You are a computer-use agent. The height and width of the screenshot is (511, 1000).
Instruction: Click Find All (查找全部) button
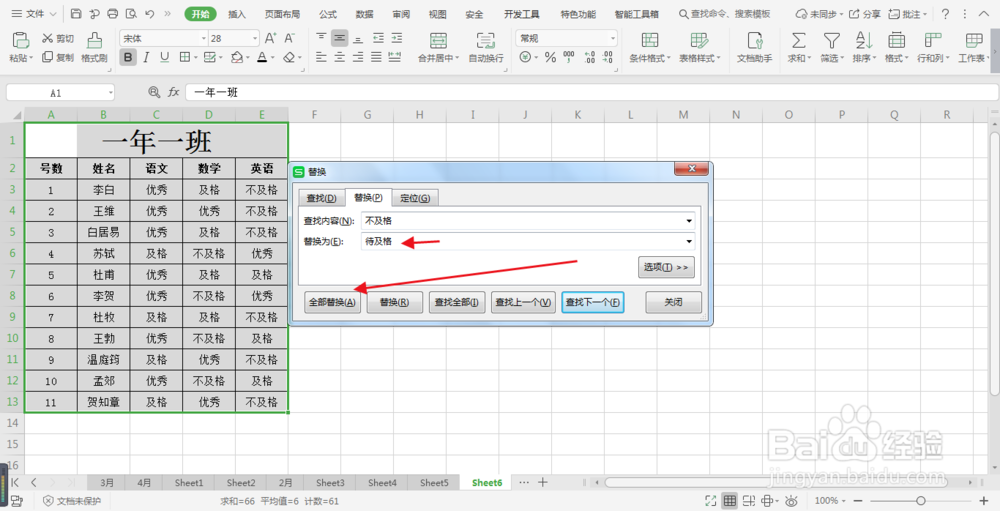(x=457, y=302)
